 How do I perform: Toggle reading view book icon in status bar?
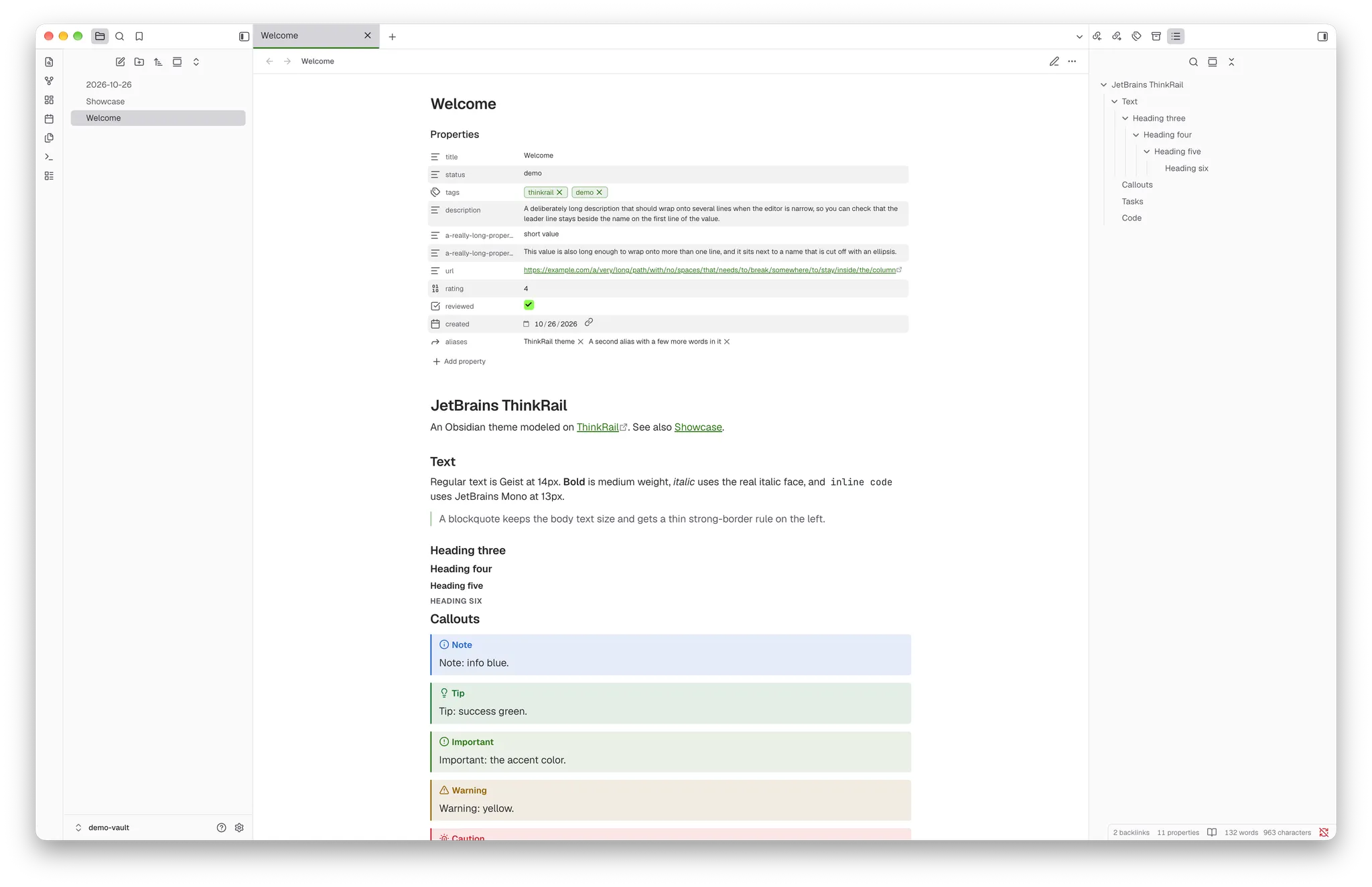pyautogui.click(x=1212, y=832)
